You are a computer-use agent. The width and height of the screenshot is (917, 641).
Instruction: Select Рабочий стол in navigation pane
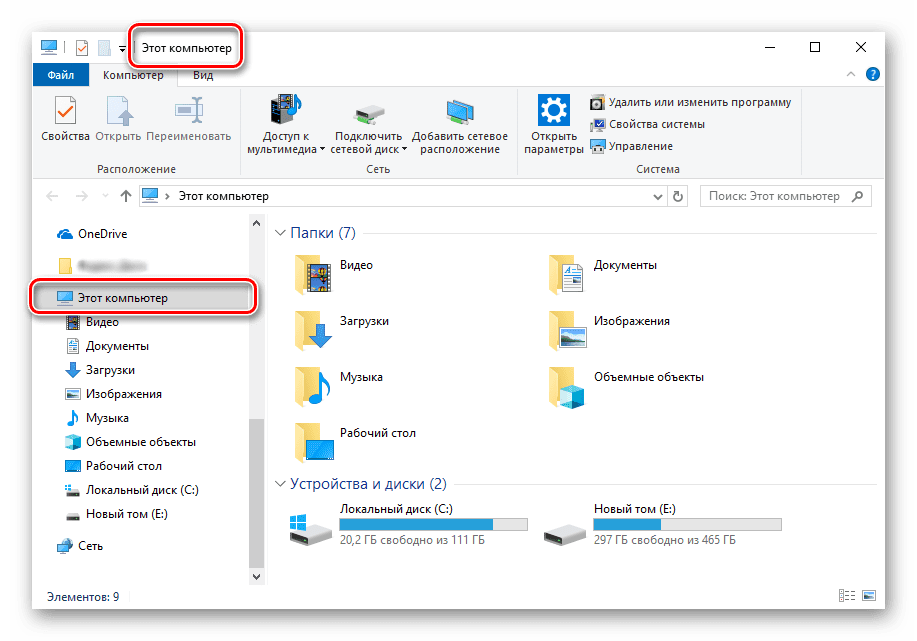tap(113, 466)
